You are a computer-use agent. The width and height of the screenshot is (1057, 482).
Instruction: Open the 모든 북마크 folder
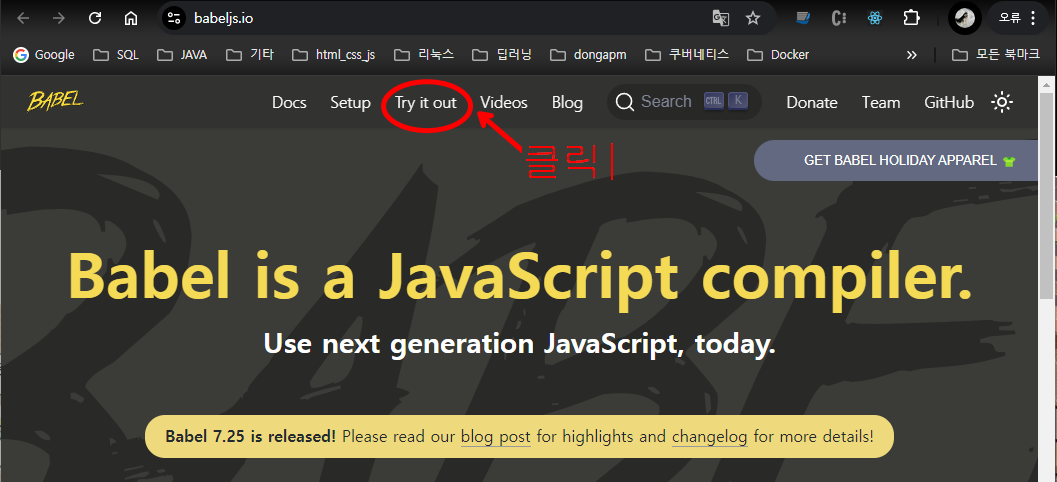coord(996,55)
